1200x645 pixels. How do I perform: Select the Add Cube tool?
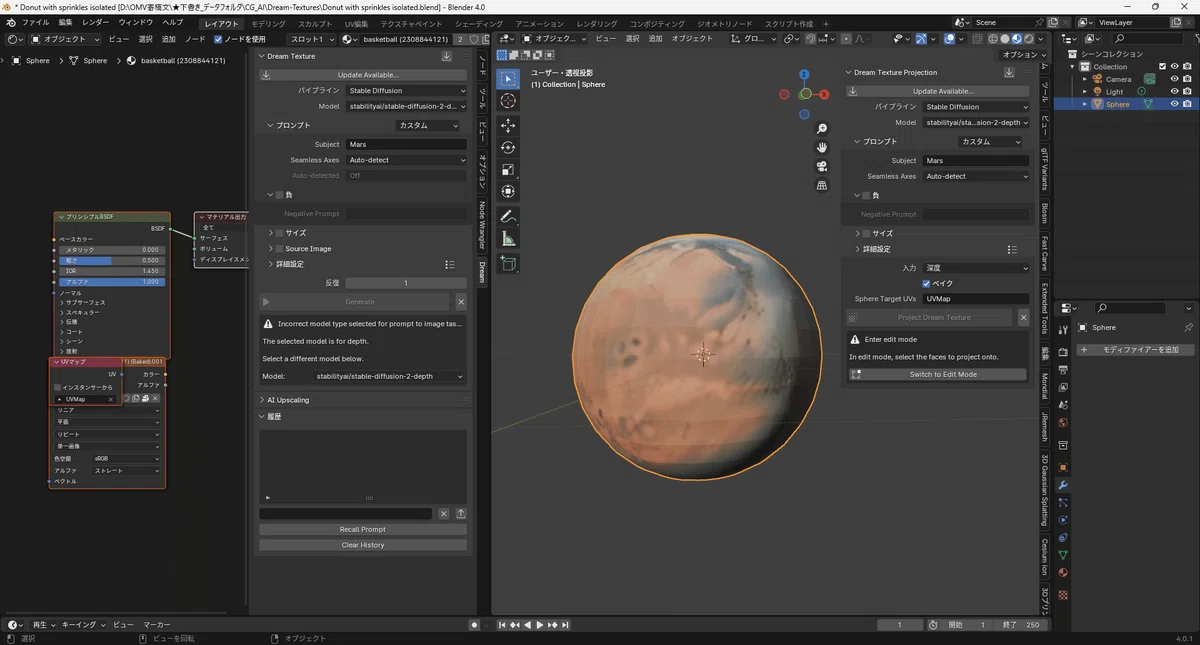click(508, 264)
